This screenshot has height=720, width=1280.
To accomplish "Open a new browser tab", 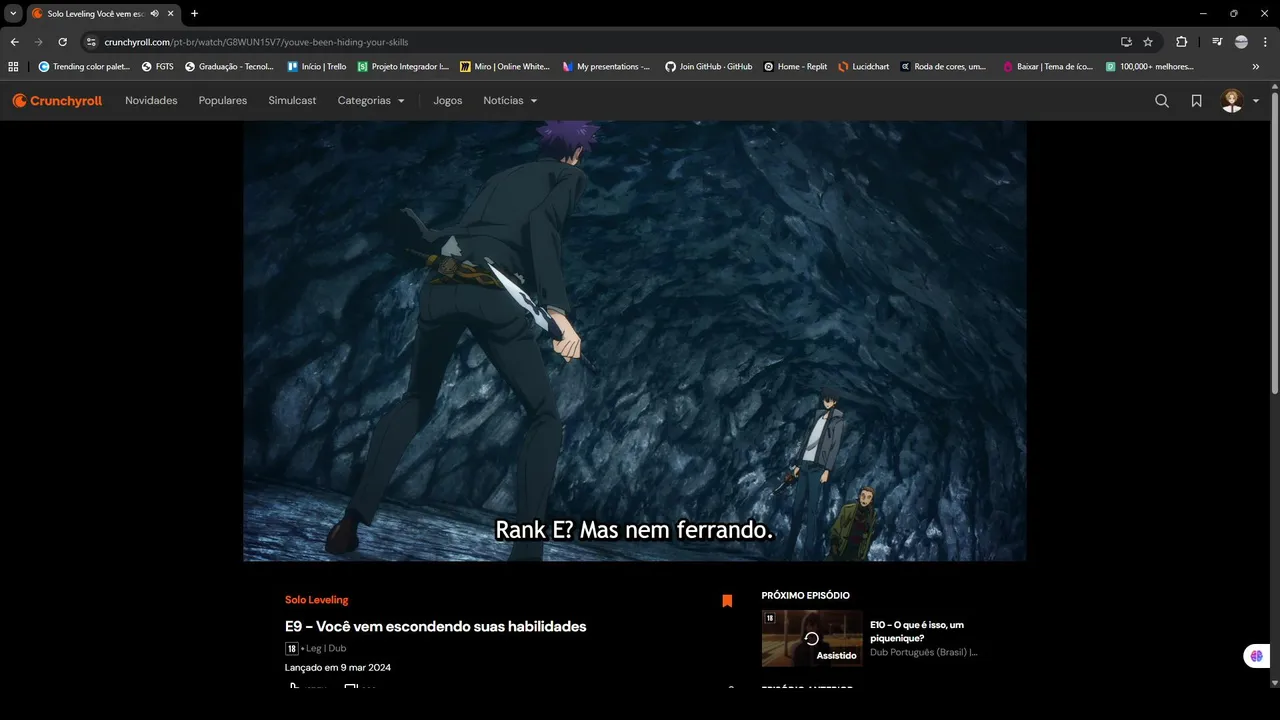I will point(194,13).
